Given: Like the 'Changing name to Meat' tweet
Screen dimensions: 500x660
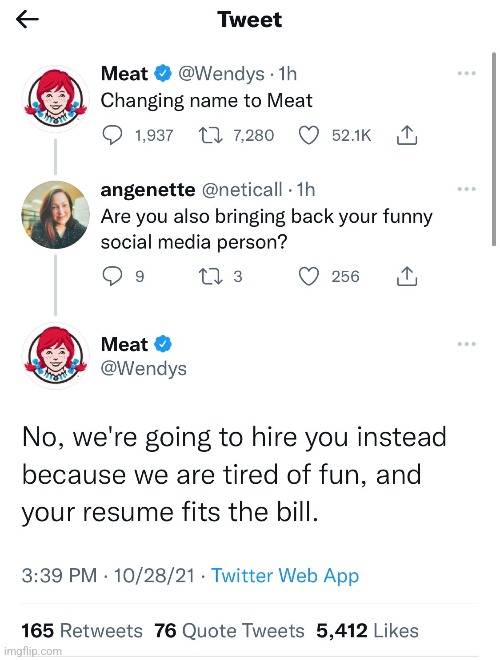Looking at the screenshot, I should [x=309, y=136].
